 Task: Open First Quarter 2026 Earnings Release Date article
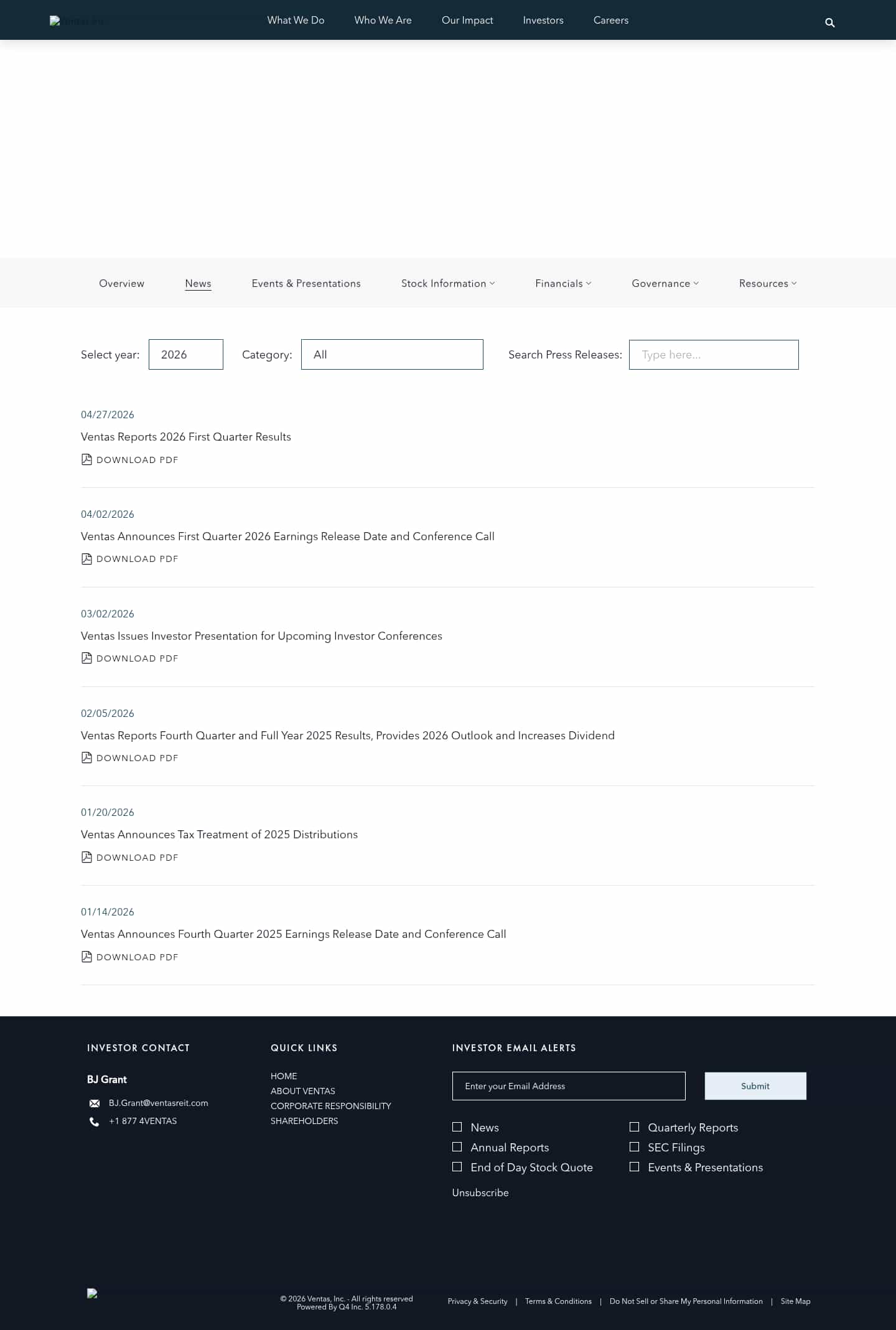point(287,536)
